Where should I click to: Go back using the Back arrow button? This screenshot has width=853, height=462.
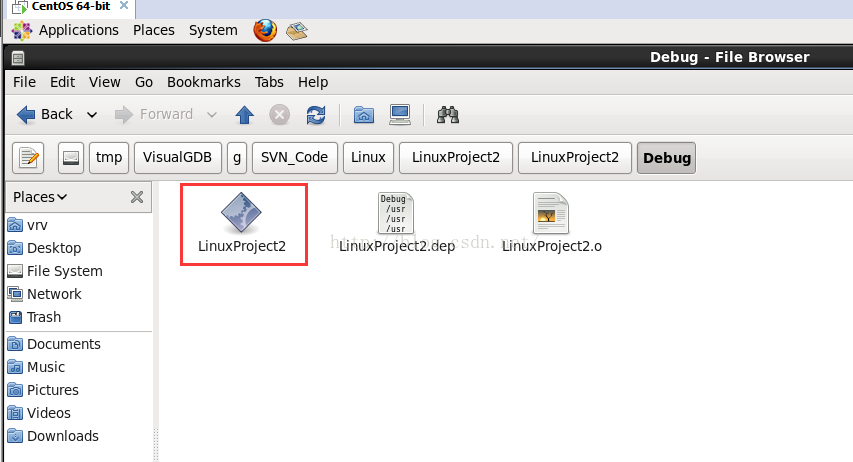tap(45, 114)
